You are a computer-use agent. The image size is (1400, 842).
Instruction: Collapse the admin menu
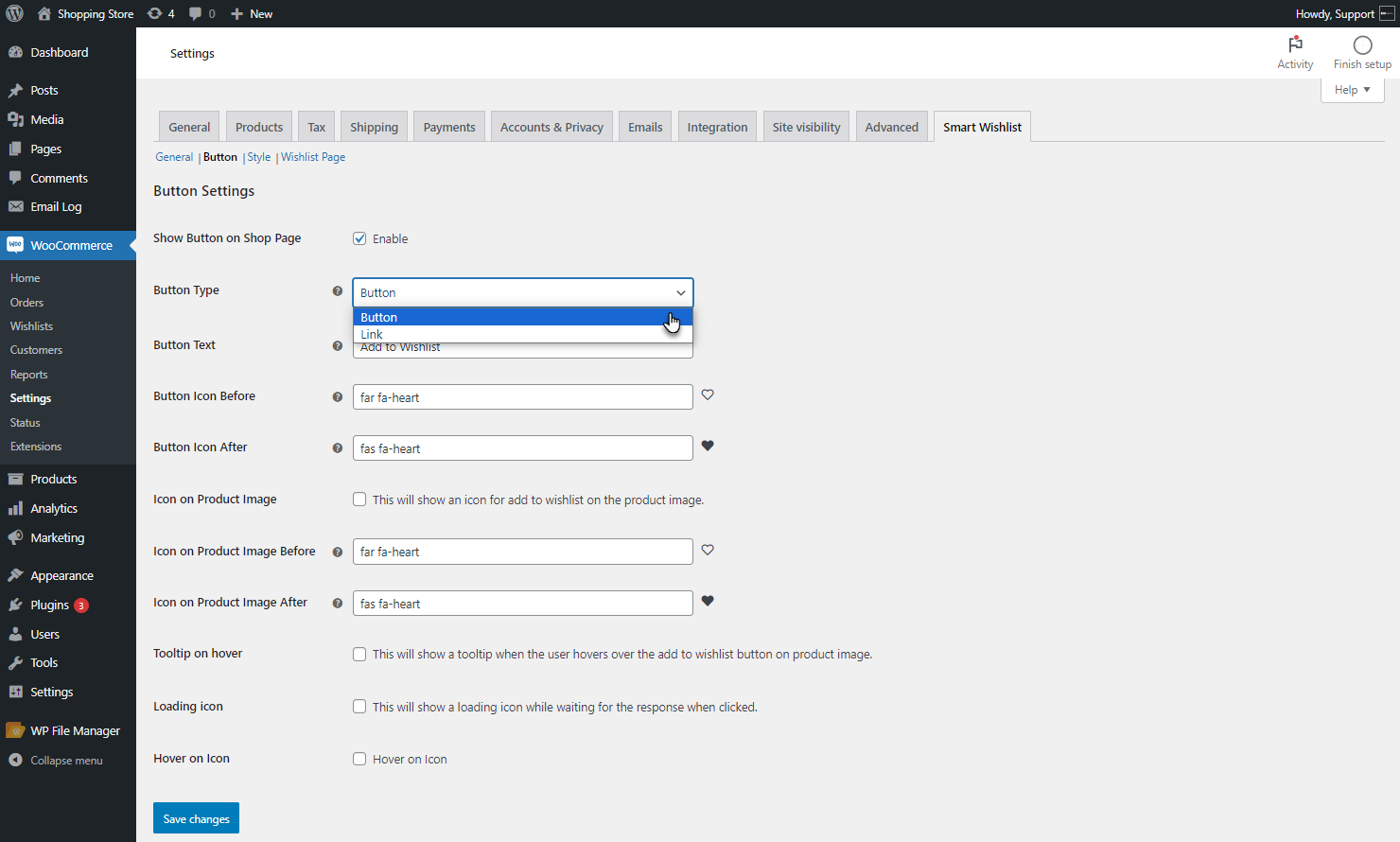tap(56, 760)
